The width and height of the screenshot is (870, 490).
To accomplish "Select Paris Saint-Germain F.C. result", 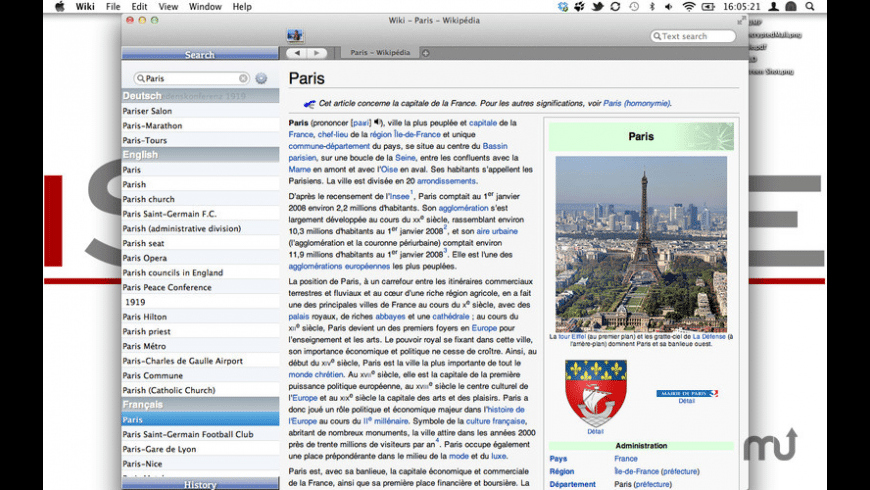I will pyautogui.click(x=200, y=214).
